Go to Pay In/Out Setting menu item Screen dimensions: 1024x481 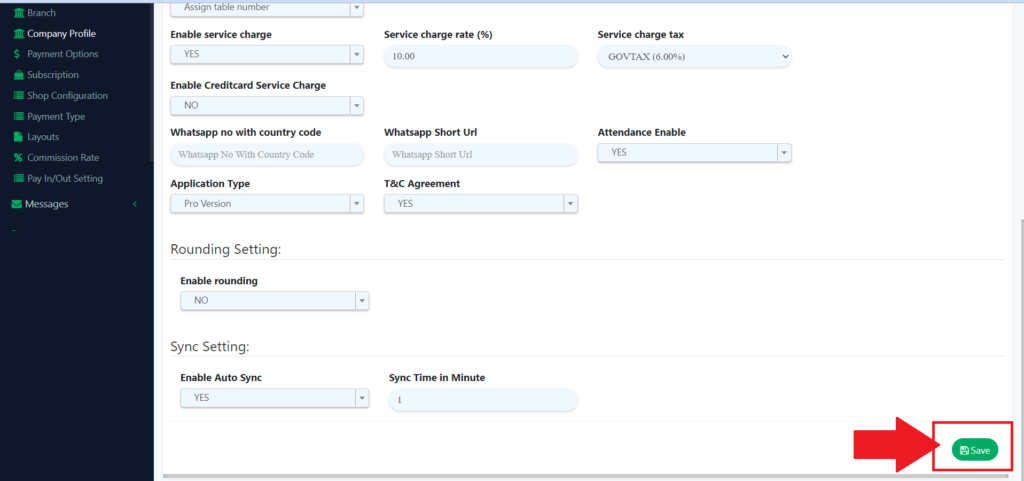pos(65,179)
